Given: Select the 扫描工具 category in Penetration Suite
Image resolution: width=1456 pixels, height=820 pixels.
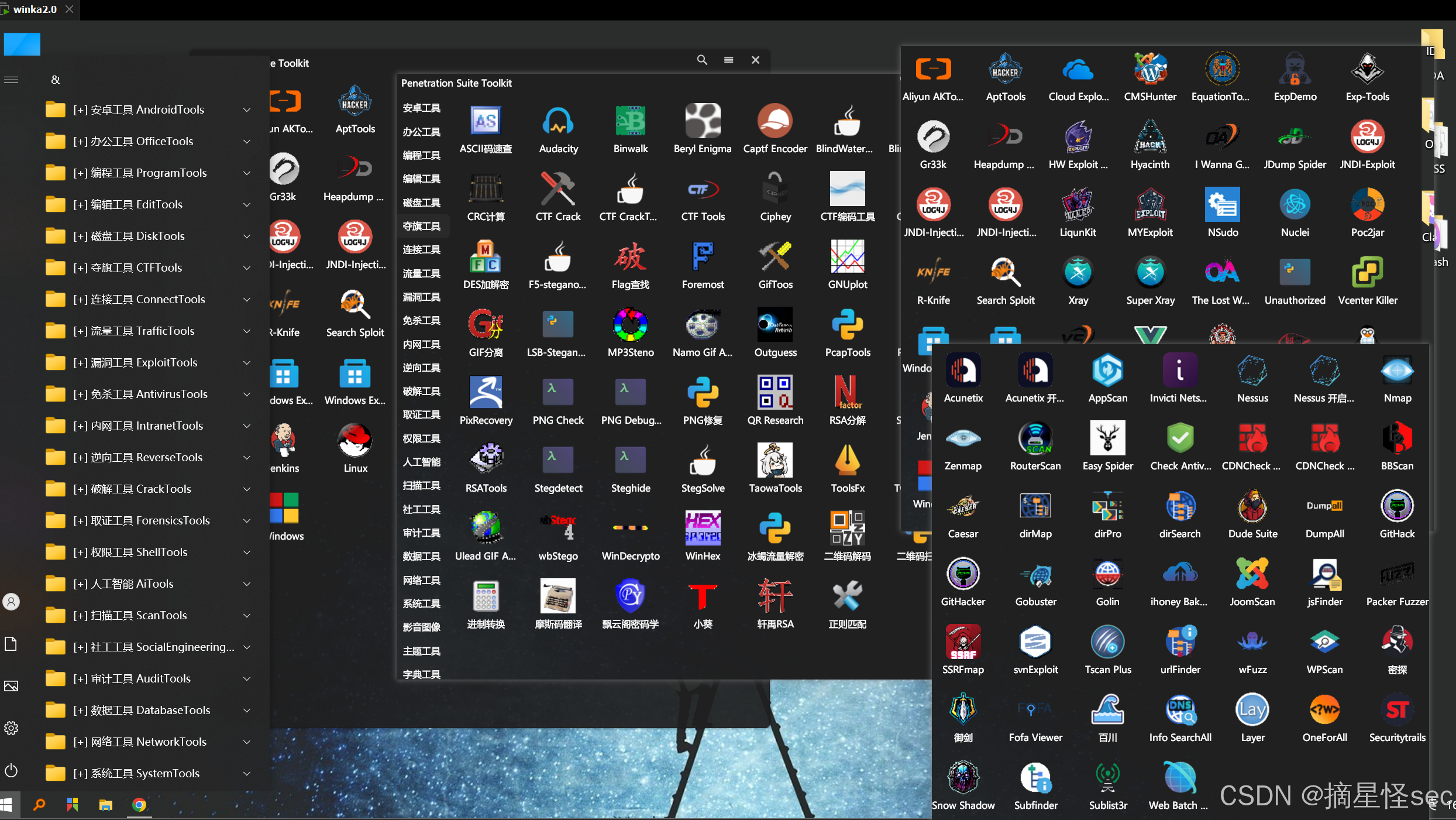Looking at the screenshot, I should [422, 486].
